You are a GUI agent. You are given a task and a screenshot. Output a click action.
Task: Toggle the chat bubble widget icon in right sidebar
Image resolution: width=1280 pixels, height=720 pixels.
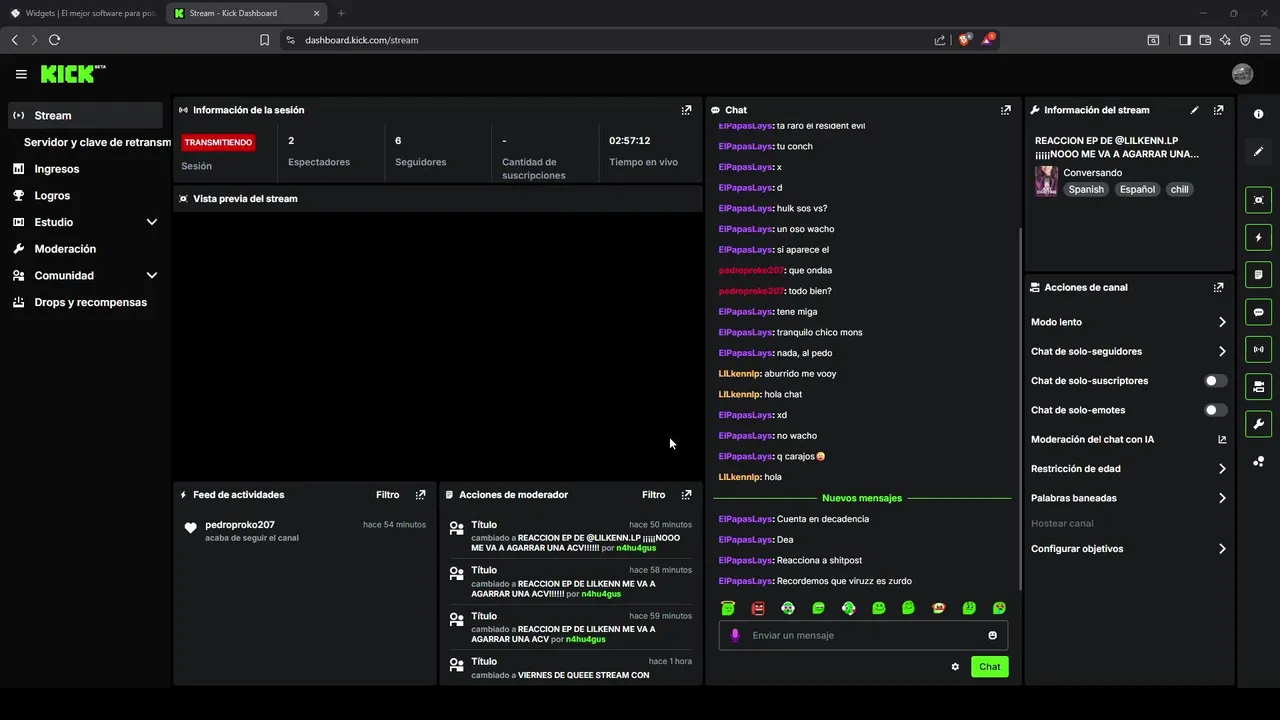(1258, 312)
